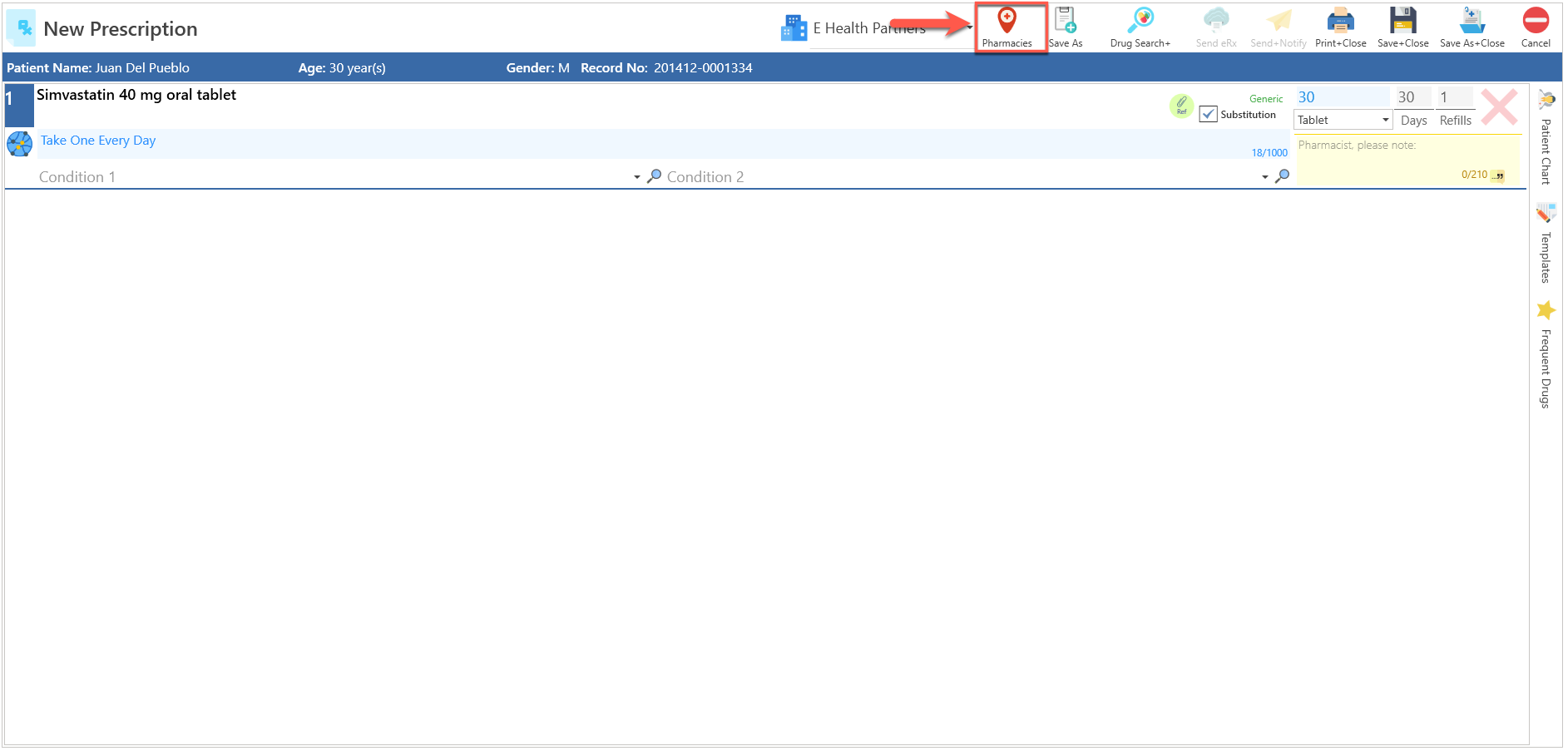Click the 18/1000 character counter
The width and height of the screenshot is (1568, 751).
(1269, 153)
